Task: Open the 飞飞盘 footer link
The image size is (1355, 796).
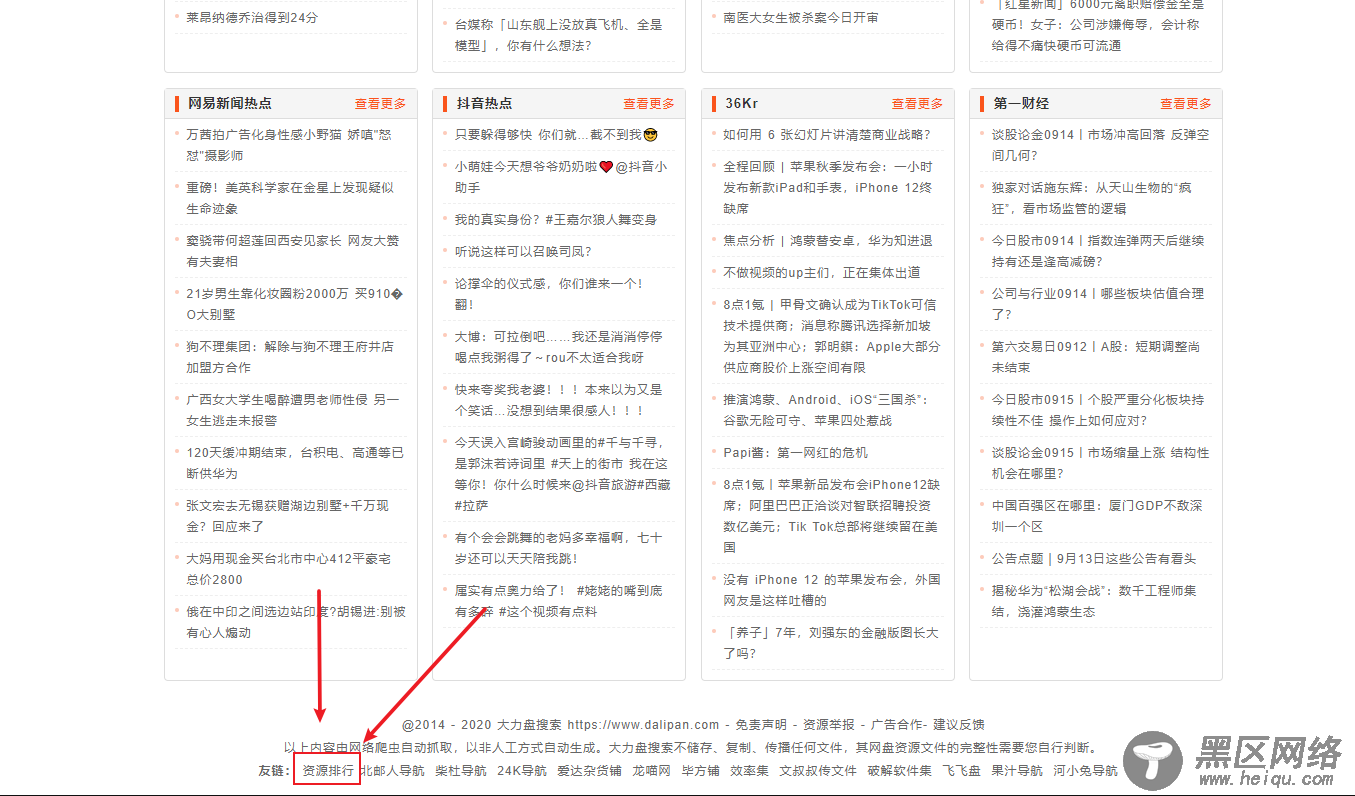Action: click(x=961, y=771)
